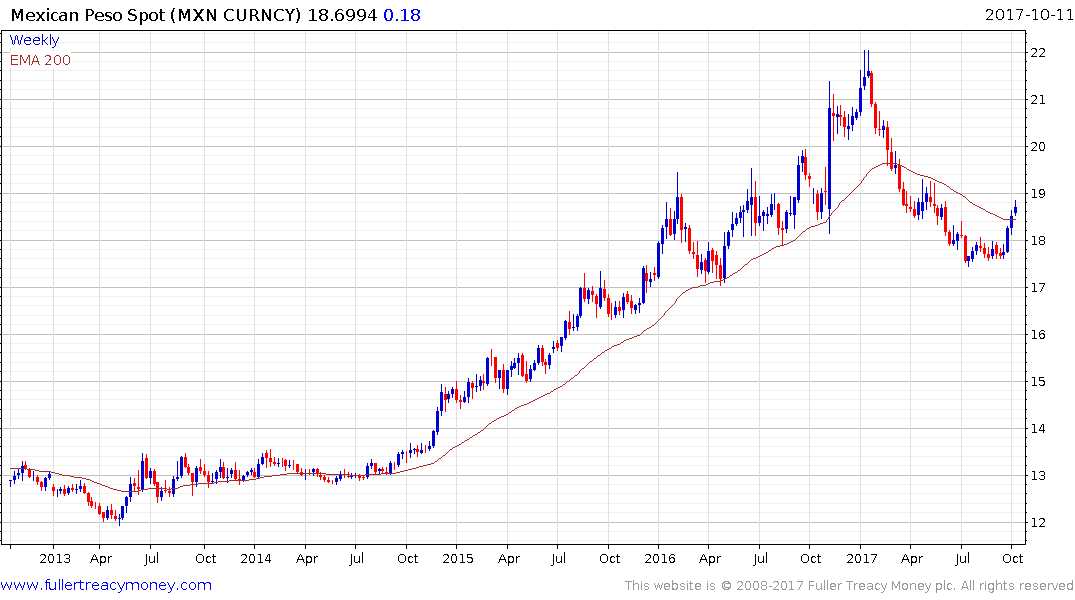This screenshot has height=600, width=1075.
Task: Click the 15 price axis label
Action: tap(1038, 382)
